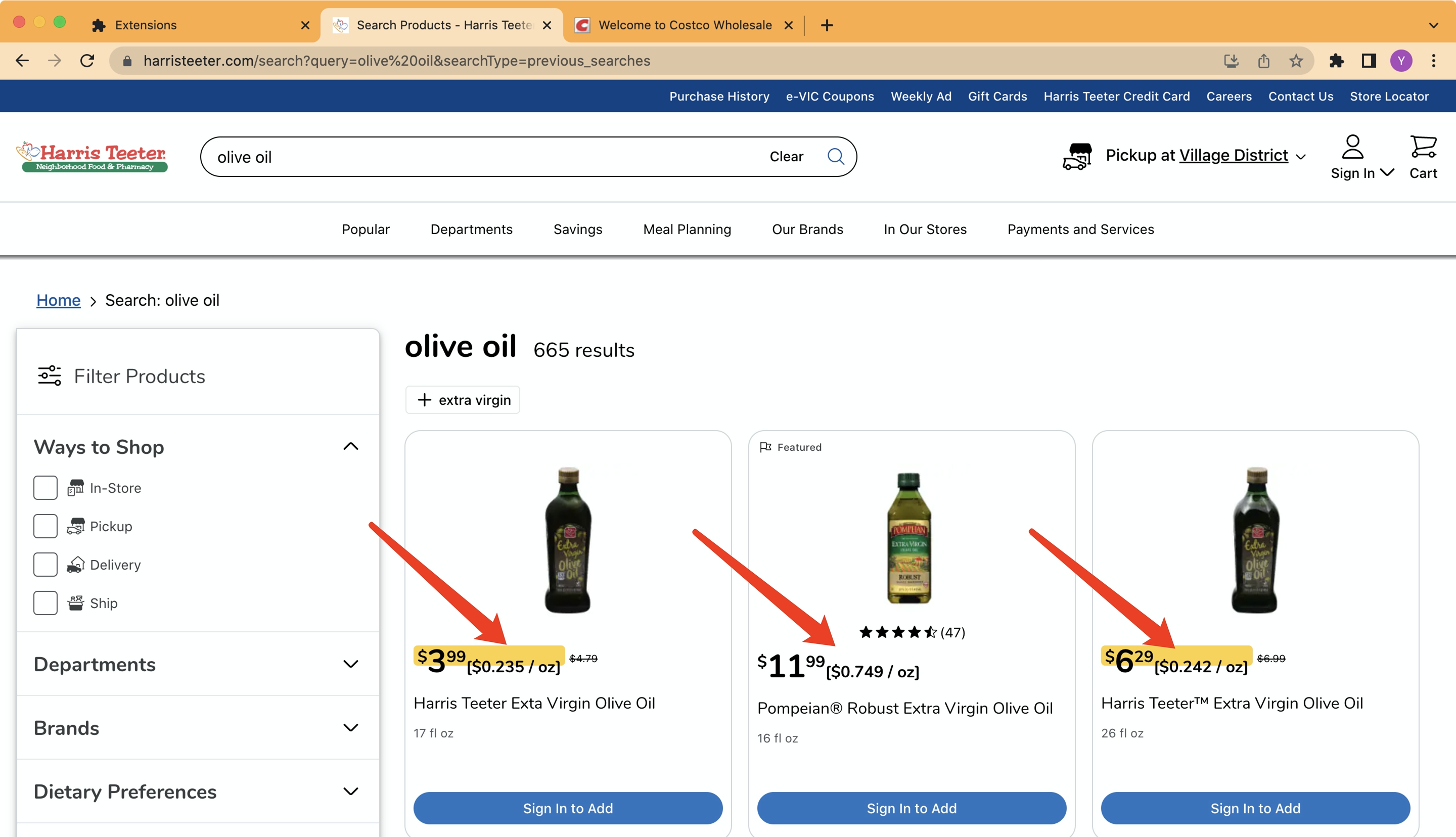1456x837 pixels.
Task: Expand the Departments filter section
Action: [x=350, y=664]
